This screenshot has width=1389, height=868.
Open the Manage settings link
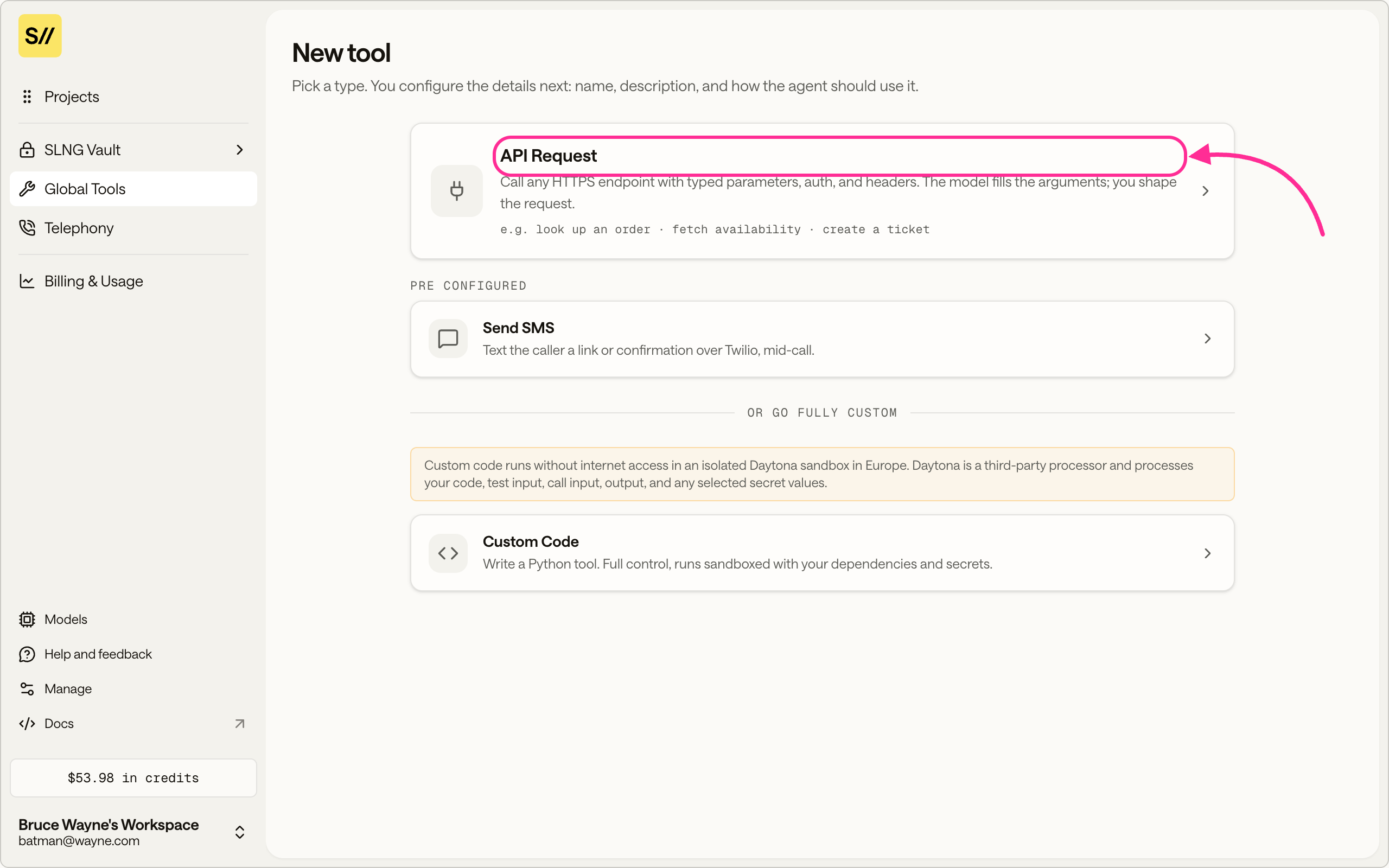coord(133,689)
